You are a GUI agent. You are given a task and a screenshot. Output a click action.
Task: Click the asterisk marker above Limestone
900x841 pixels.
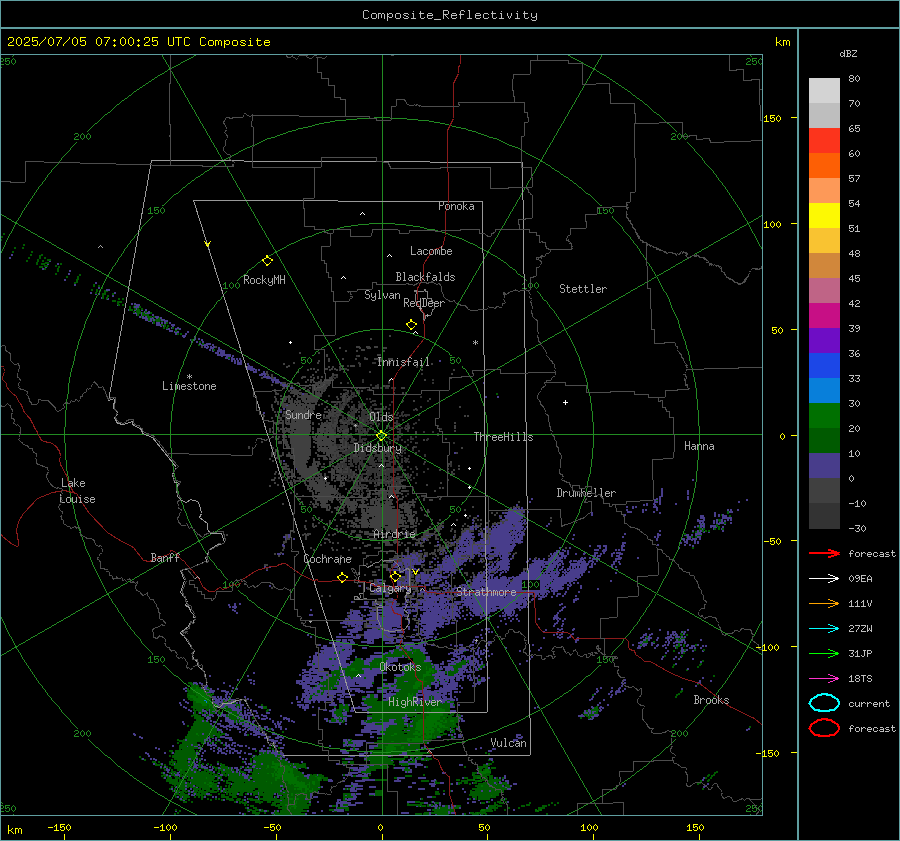189,377
